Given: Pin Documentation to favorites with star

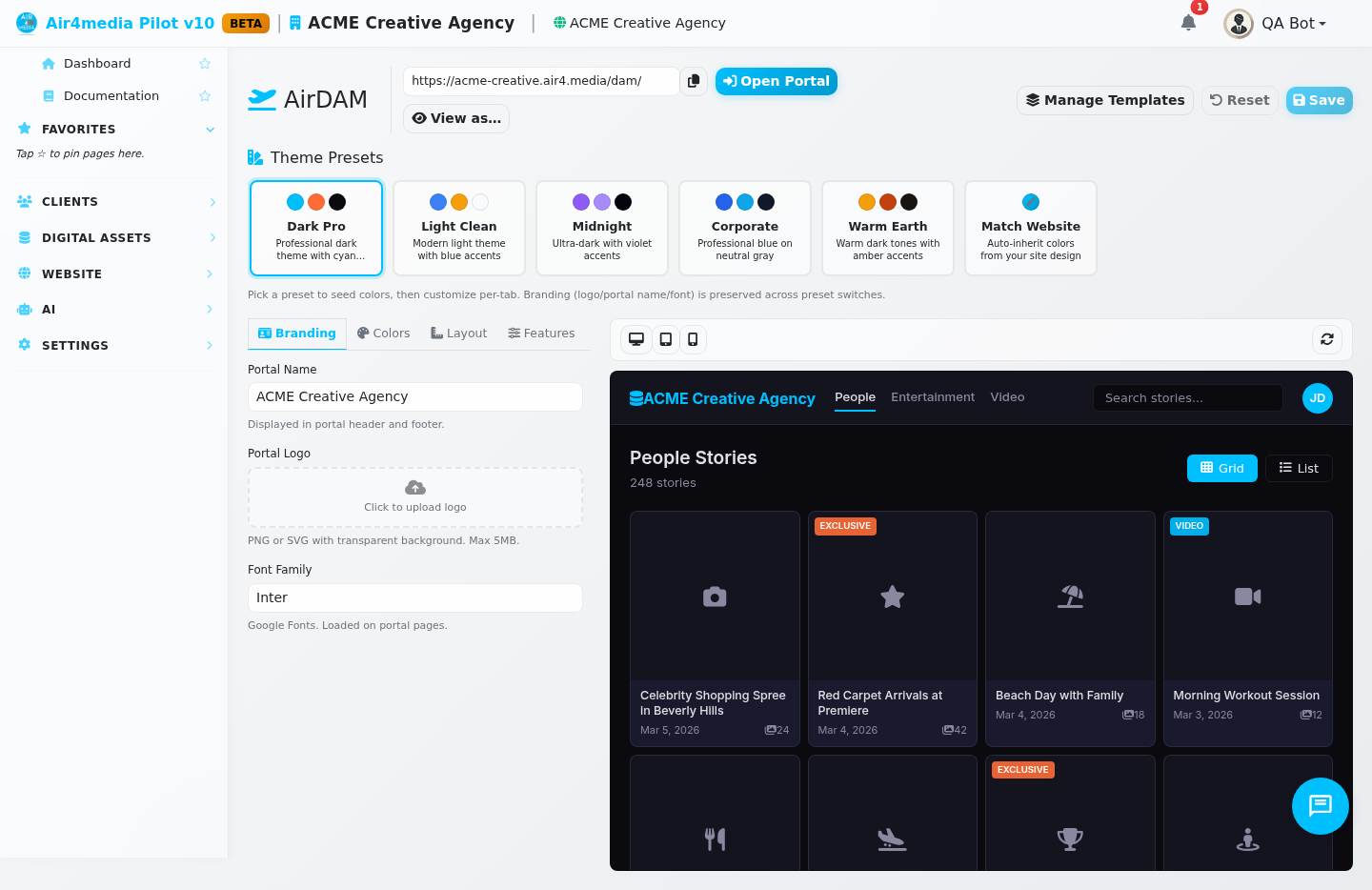Looking at the screenshot, I should (x=205, y=96).
